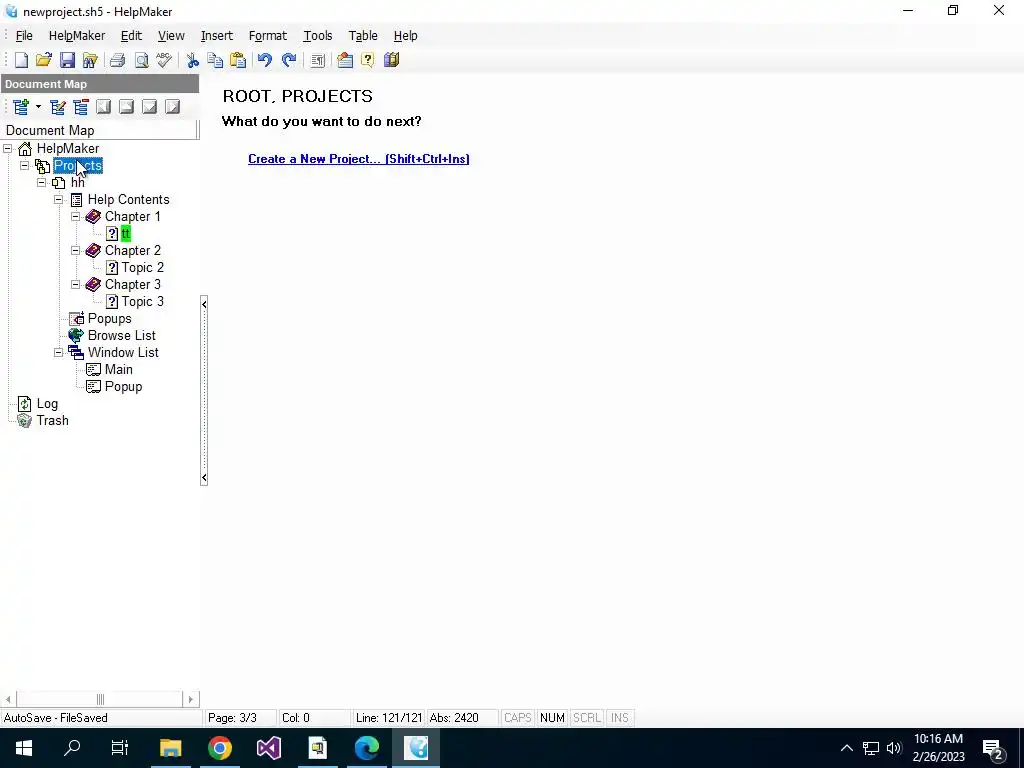This screenshot has height=768, width=1024.
Task: Select the Log tree item
Action: [47, 404]
